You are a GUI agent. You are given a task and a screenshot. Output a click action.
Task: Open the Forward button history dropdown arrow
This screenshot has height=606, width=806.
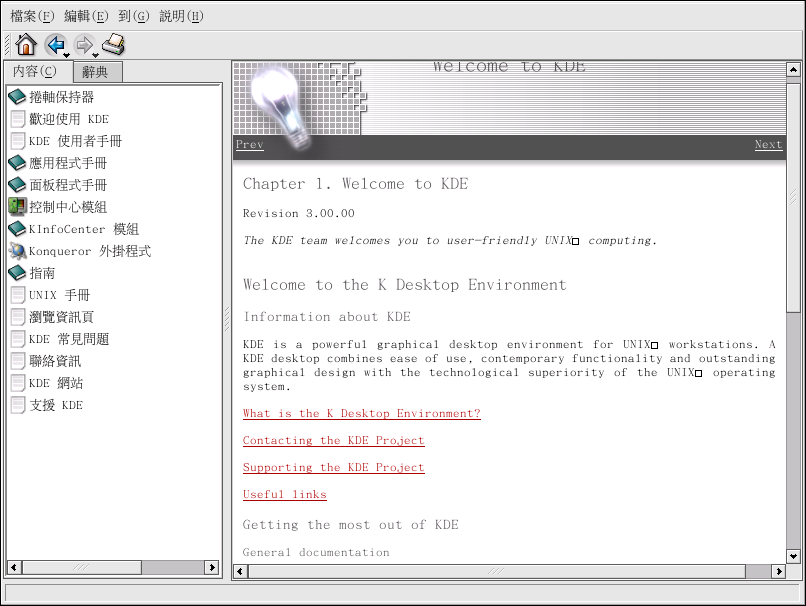(x=96, y=54)
